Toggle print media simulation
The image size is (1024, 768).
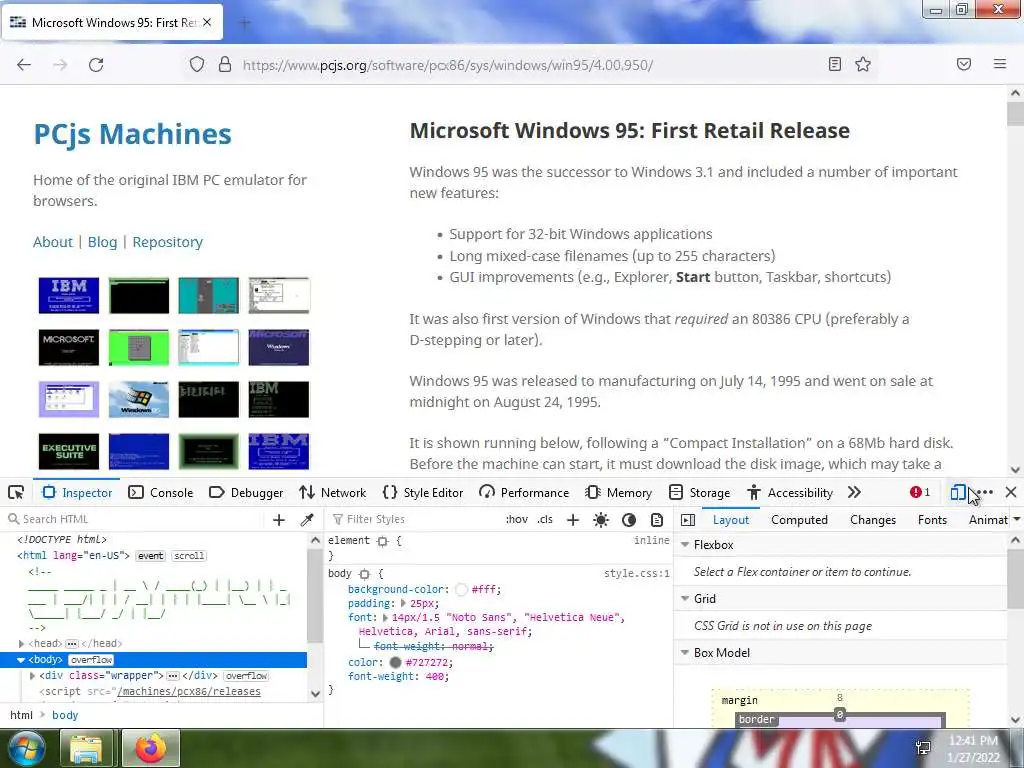[x=657, y=519]
